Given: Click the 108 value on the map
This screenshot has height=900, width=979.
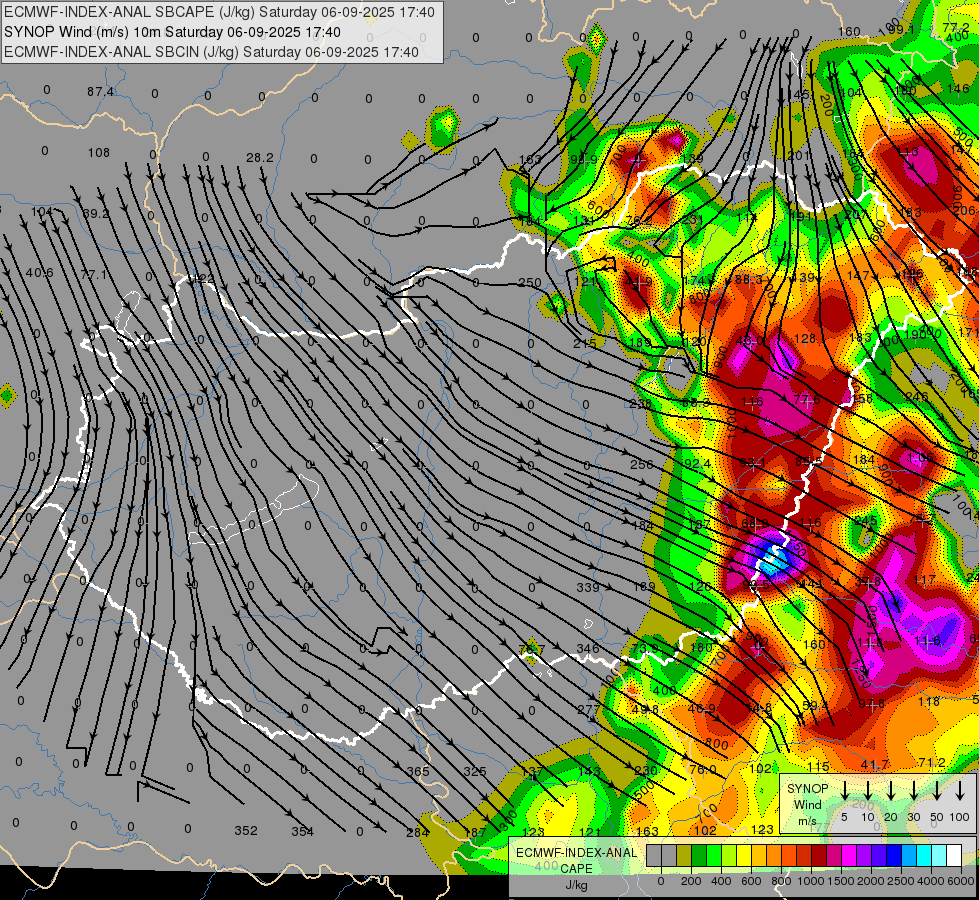Looking at the screenshot, I should click(99, 152).
